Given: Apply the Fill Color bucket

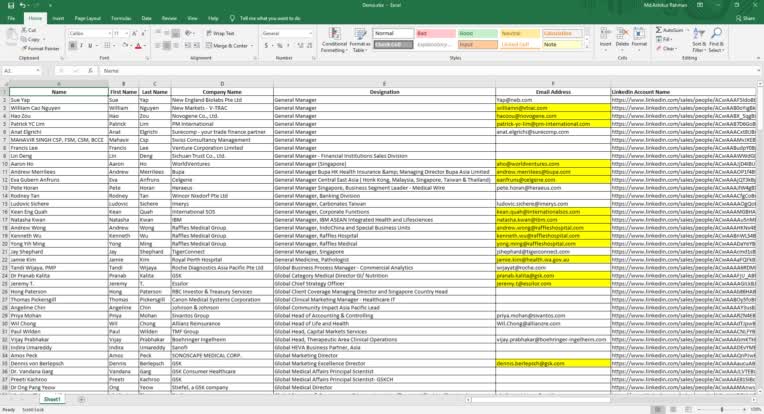Looking at the screenshot, I should pyautogui.click(x=125, y=45).
